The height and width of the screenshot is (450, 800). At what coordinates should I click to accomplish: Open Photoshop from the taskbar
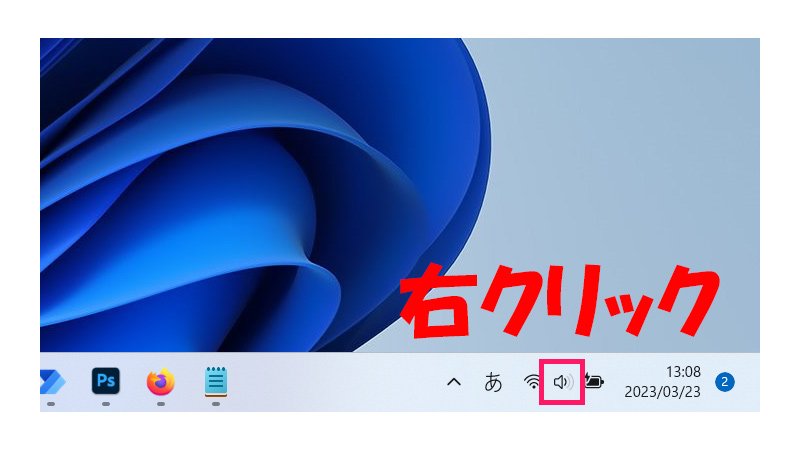pyautogui.click(x=105, y=381)
